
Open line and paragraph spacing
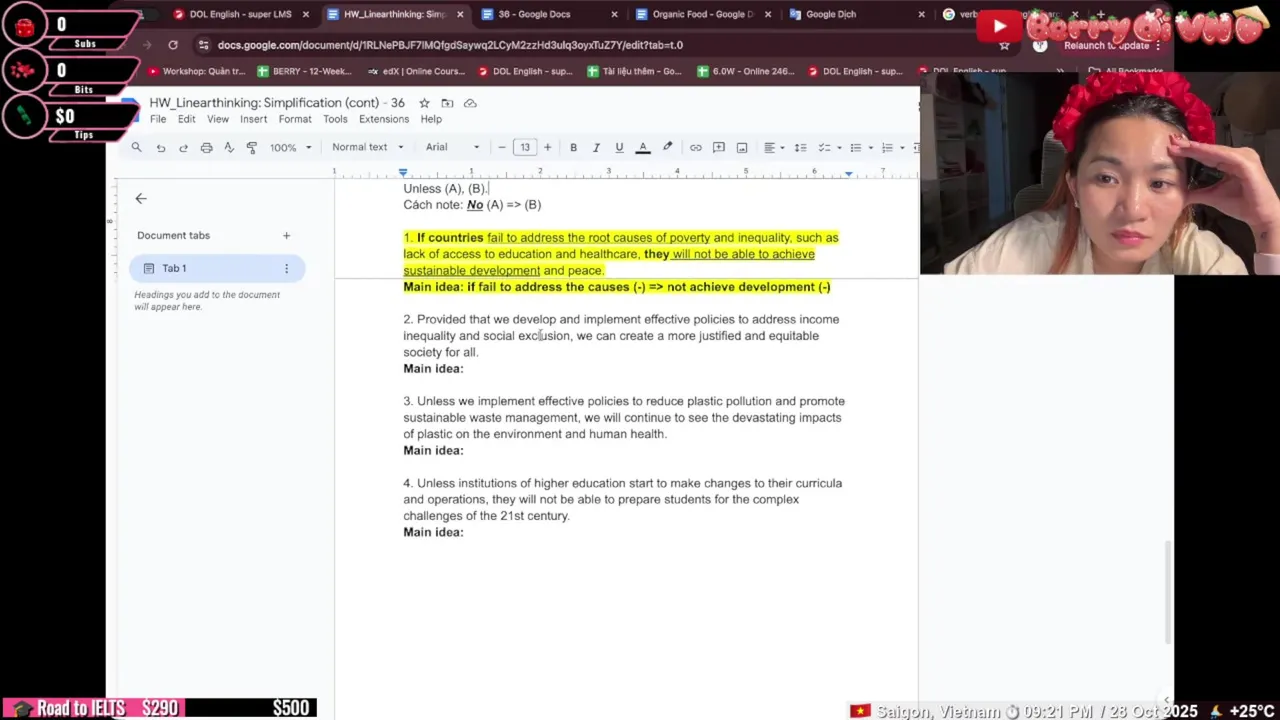coord(800,148)
